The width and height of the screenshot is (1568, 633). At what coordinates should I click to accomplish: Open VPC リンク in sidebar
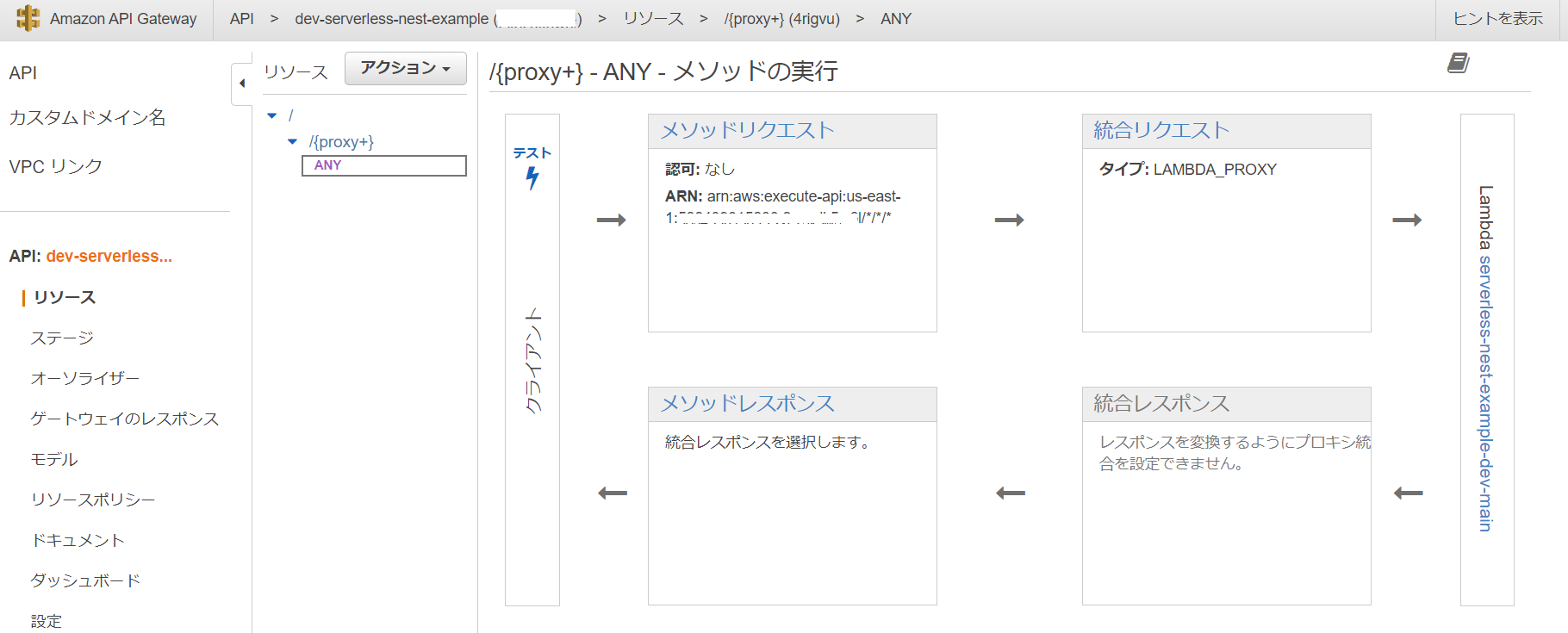click(x=56, y=166)
